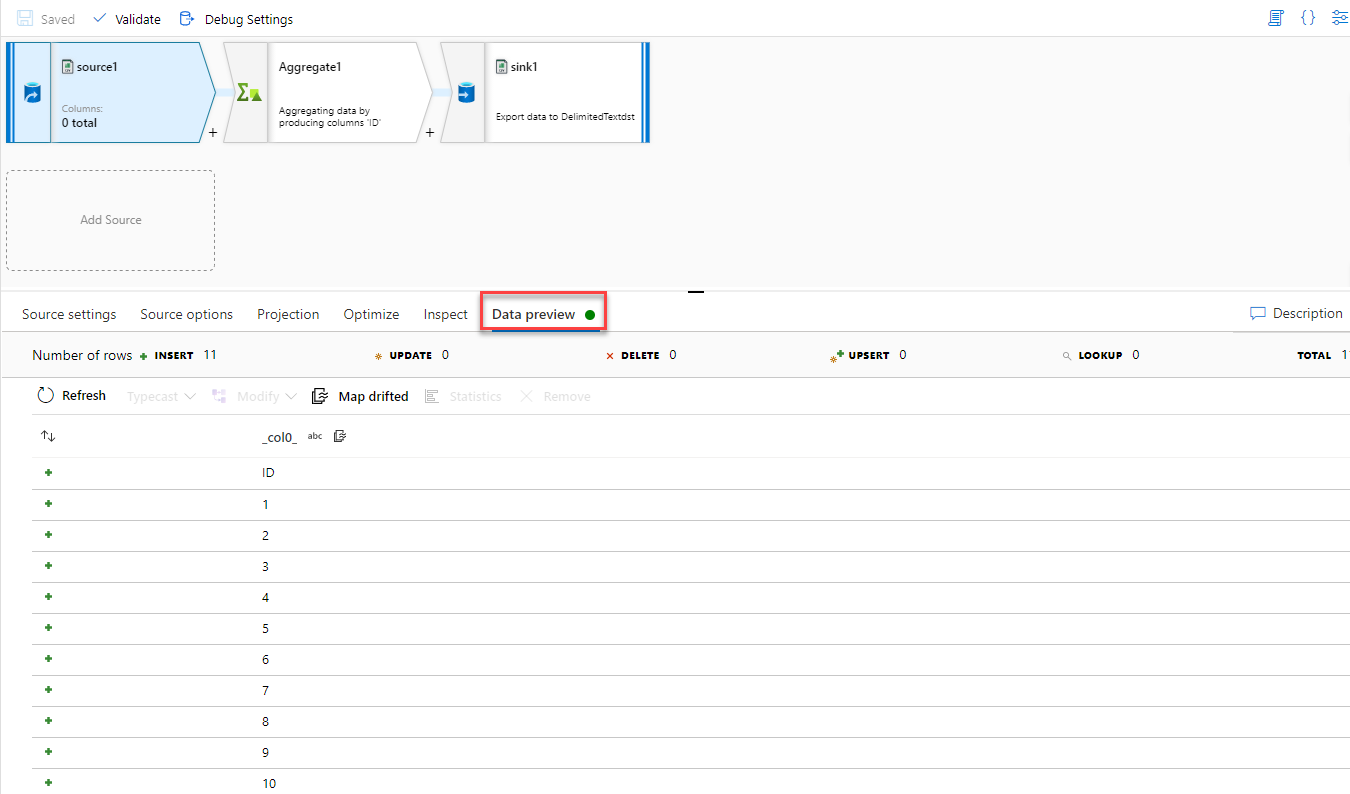Click the map drifted icon beside _col0_

coord(340,436)
